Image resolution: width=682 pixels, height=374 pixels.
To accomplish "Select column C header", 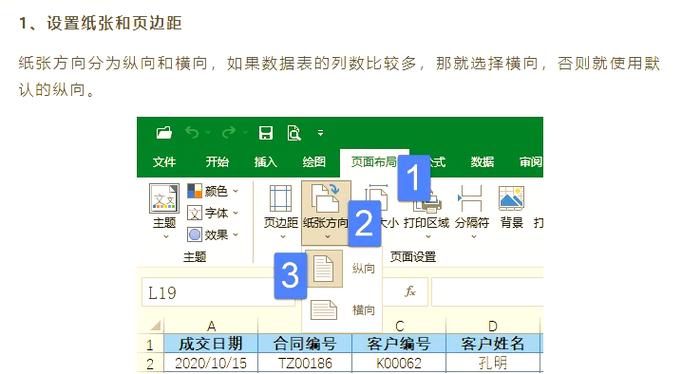I will 399,326.
